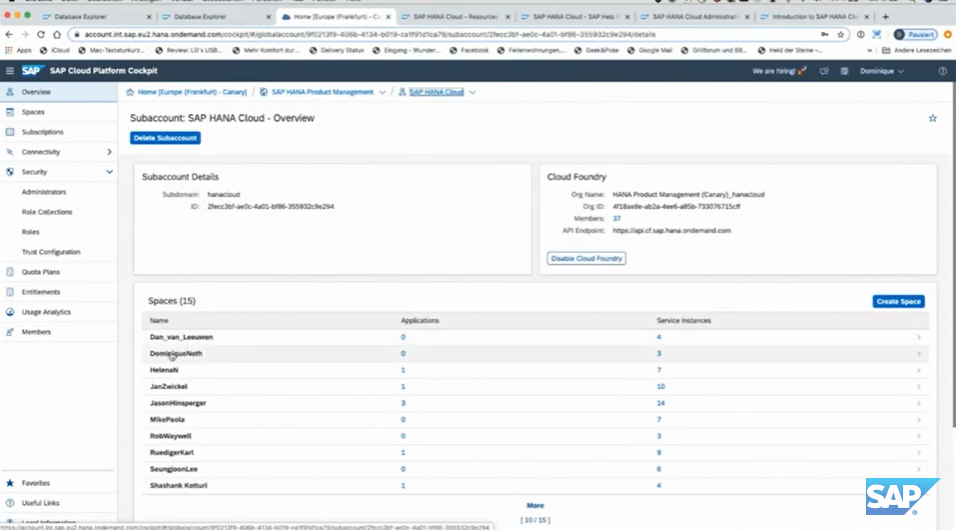Load more spaces with More link
Viewport: 956px width, 530px height.
pos(535,506)
